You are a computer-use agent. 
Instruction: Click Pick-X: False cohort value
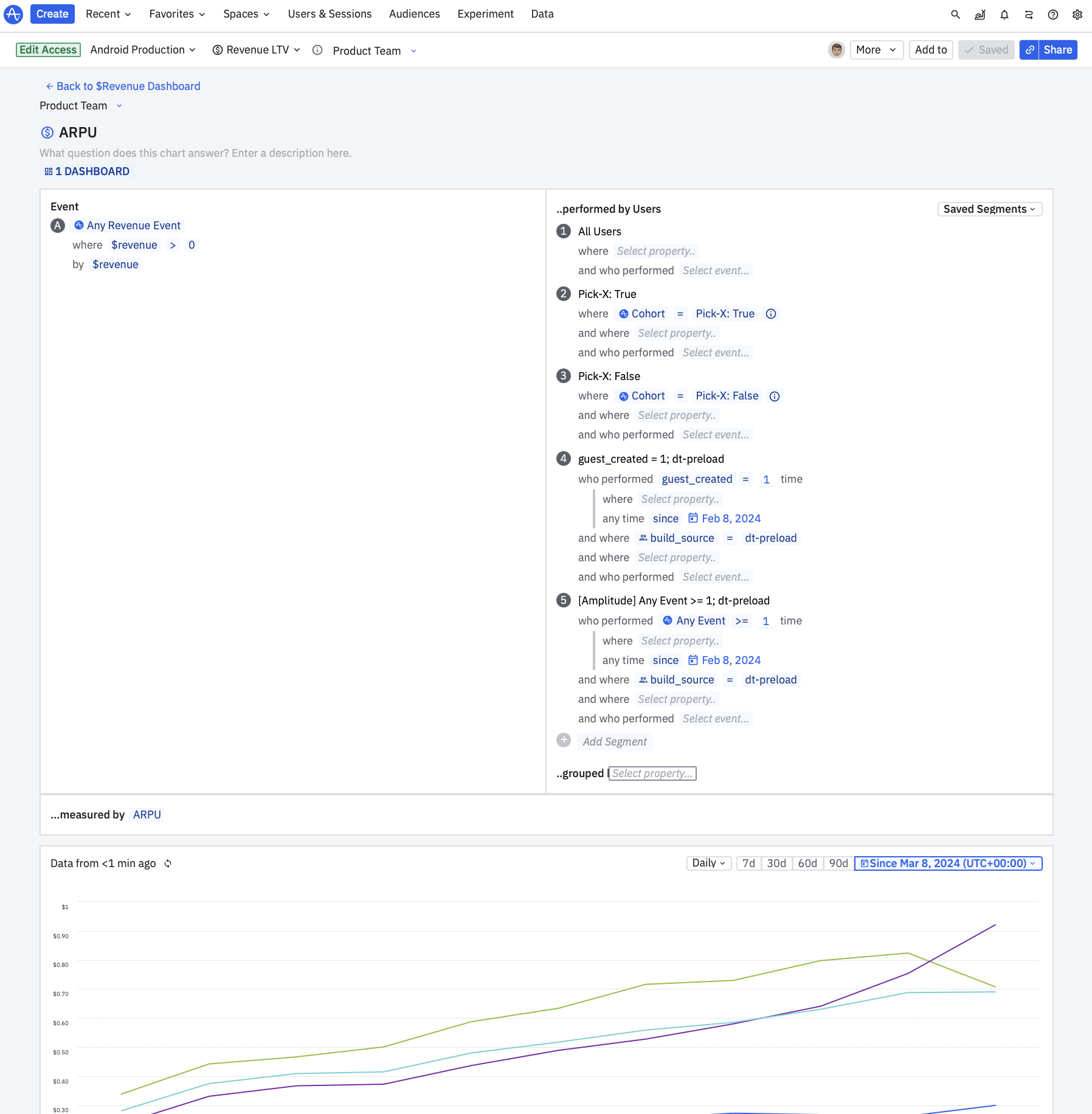tap(727, 396)
